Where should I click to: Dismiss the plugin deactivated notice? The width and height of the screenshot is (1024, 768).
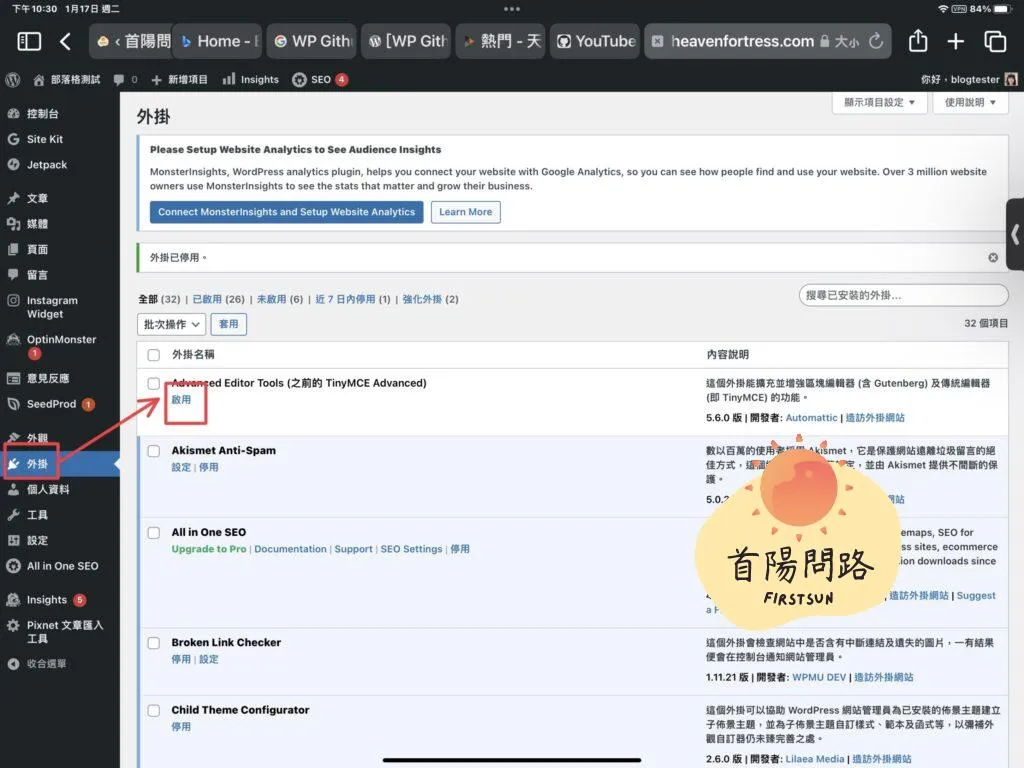click(x=993, y=258)
